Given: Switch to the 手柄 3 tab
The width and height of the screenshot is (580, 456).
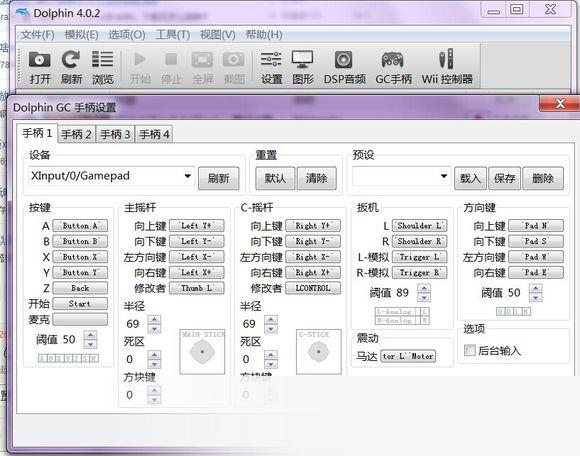Looking at the screenshot, I should (x=115, y=134).
